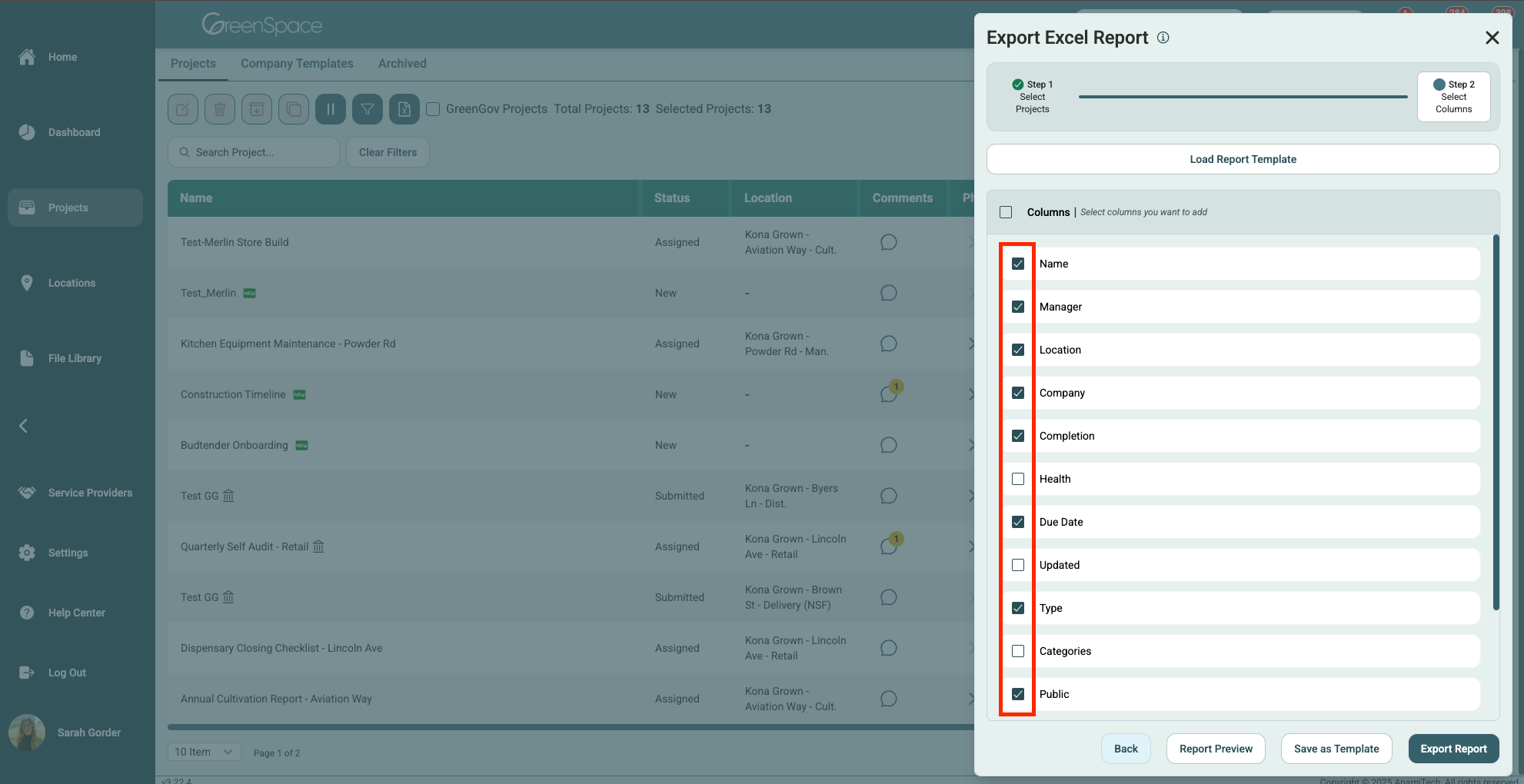Image resolution: width=1524 pixels, height=784 pixels.
Task: Open comments for Budtender Onboarding
Action: (x=889, y=445)
